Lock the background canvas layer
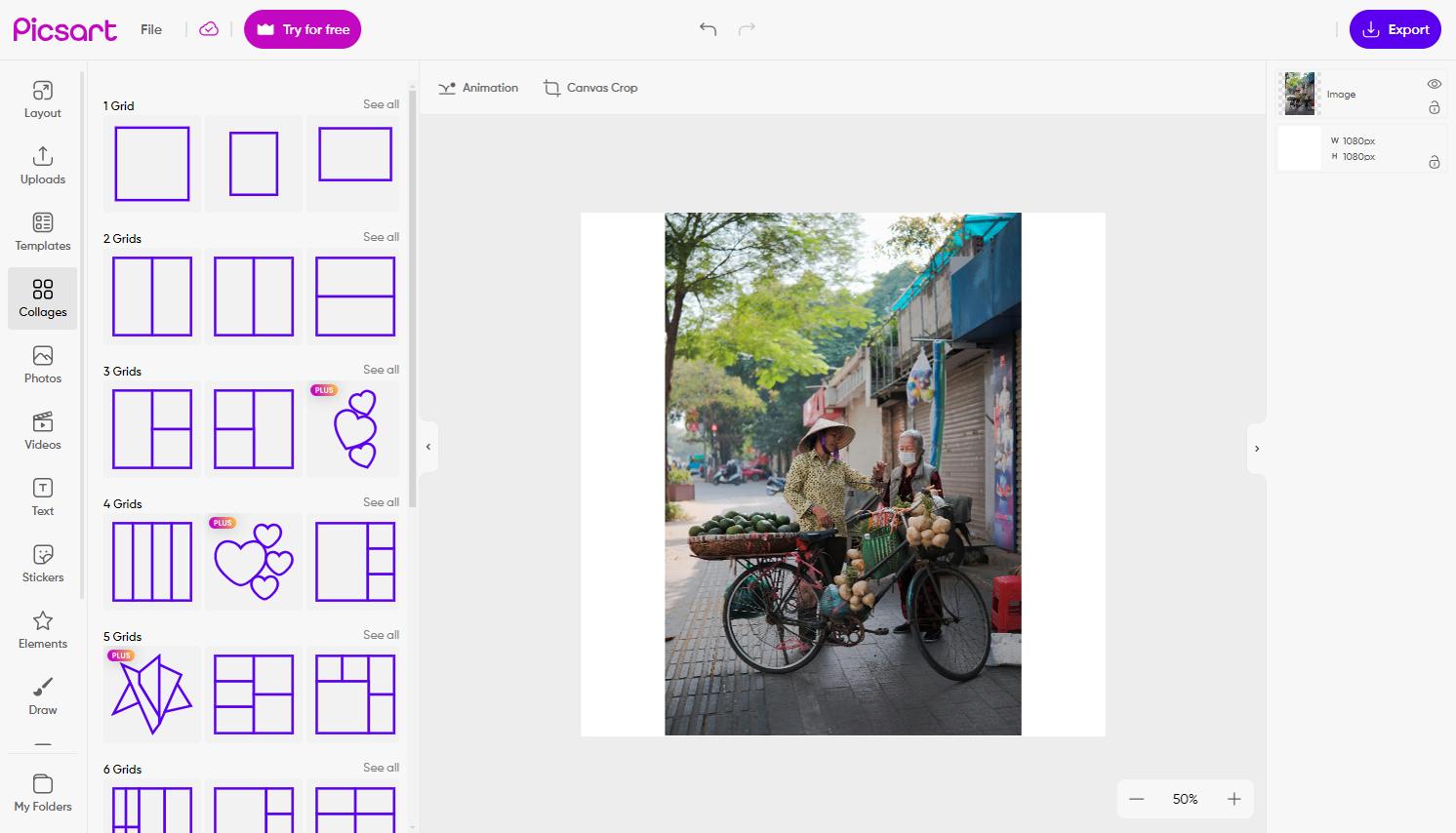Screen dimensions: 1456x833 1434,163
